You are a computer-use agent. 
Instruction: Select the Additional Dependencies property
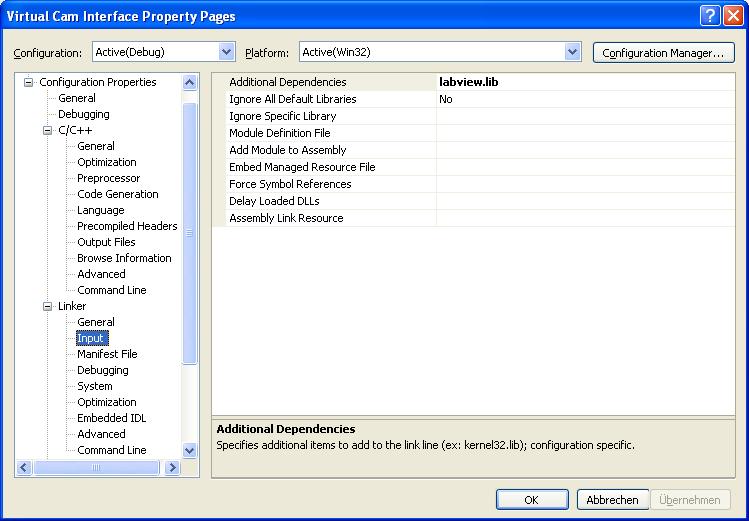288,82
